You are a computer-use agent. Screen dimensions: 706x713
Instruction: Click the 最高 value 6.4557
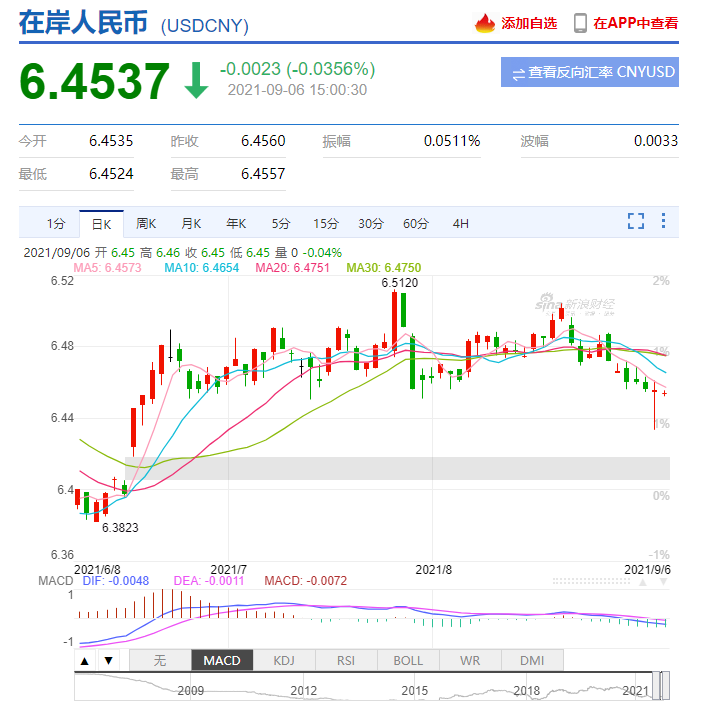click(263, 174)
